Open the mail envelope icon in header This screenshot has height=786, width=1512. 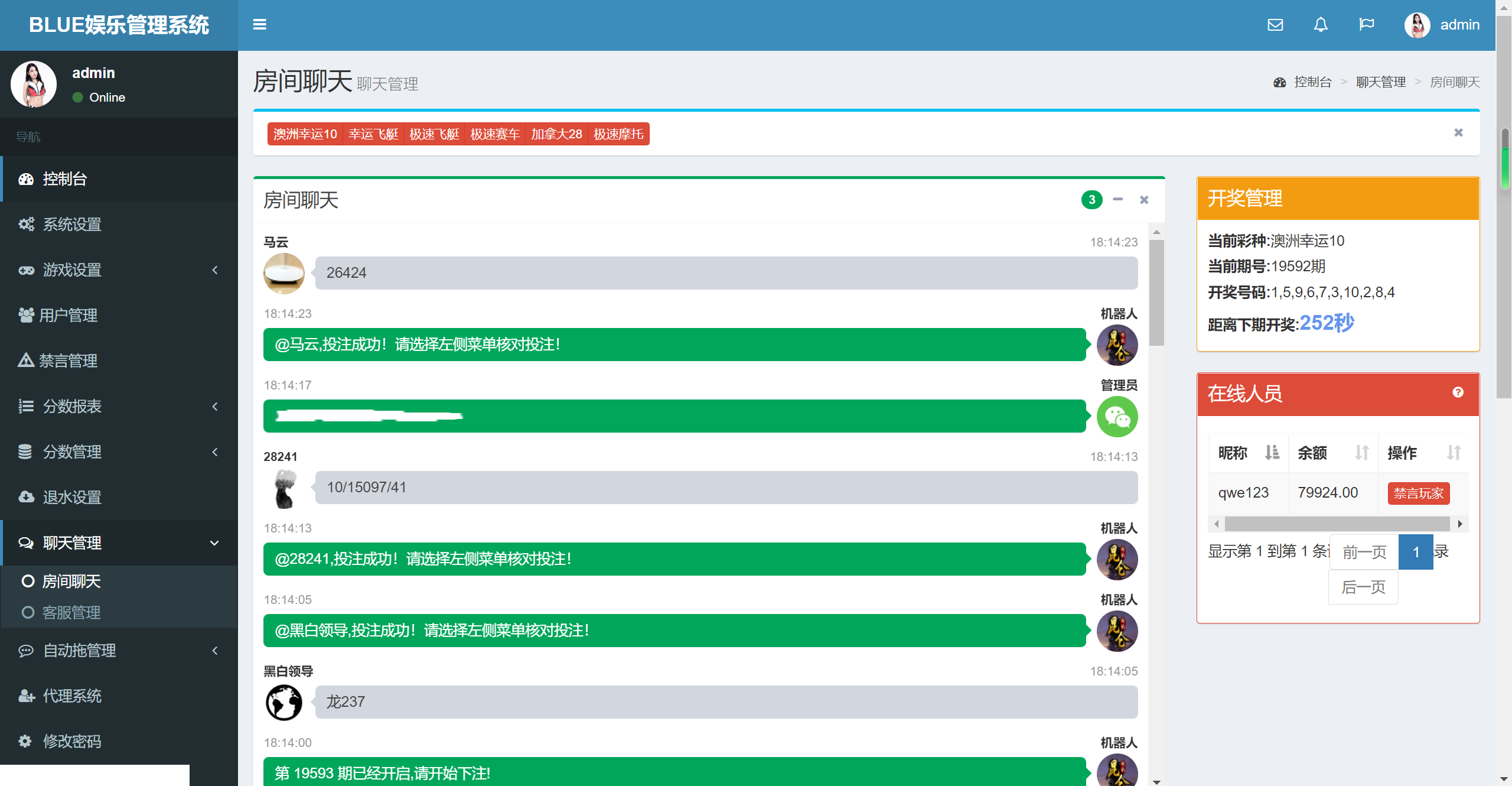coord(1275,25)
